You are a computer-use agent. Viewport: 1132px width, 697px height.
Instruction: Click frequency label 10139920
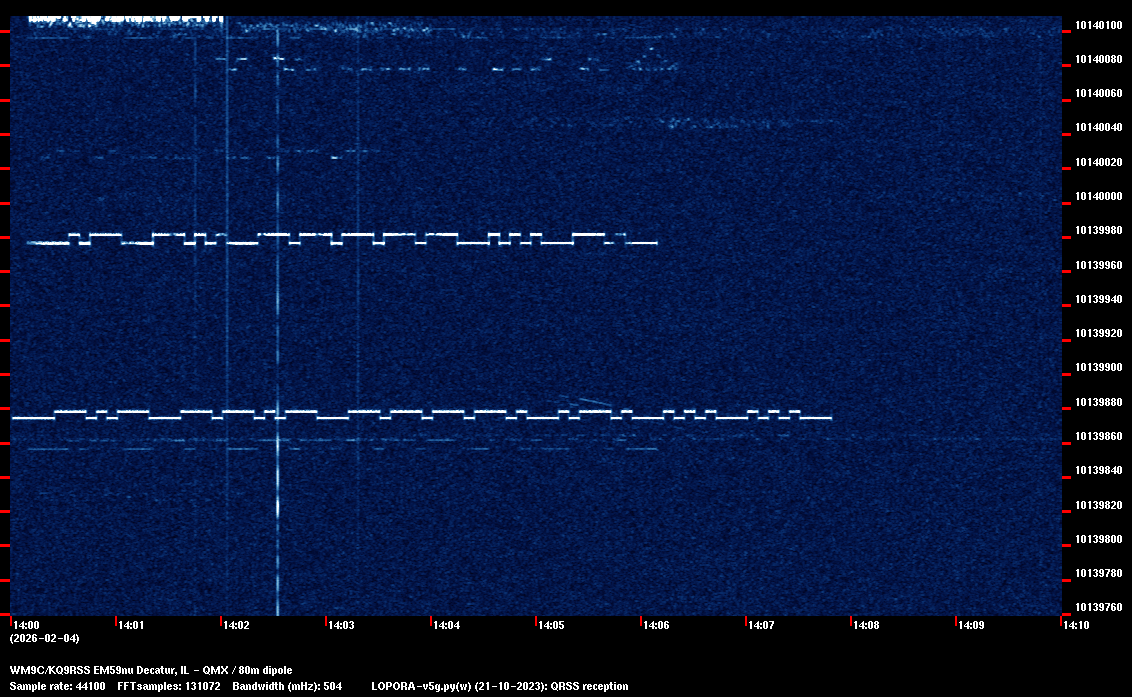(1099, 334)
